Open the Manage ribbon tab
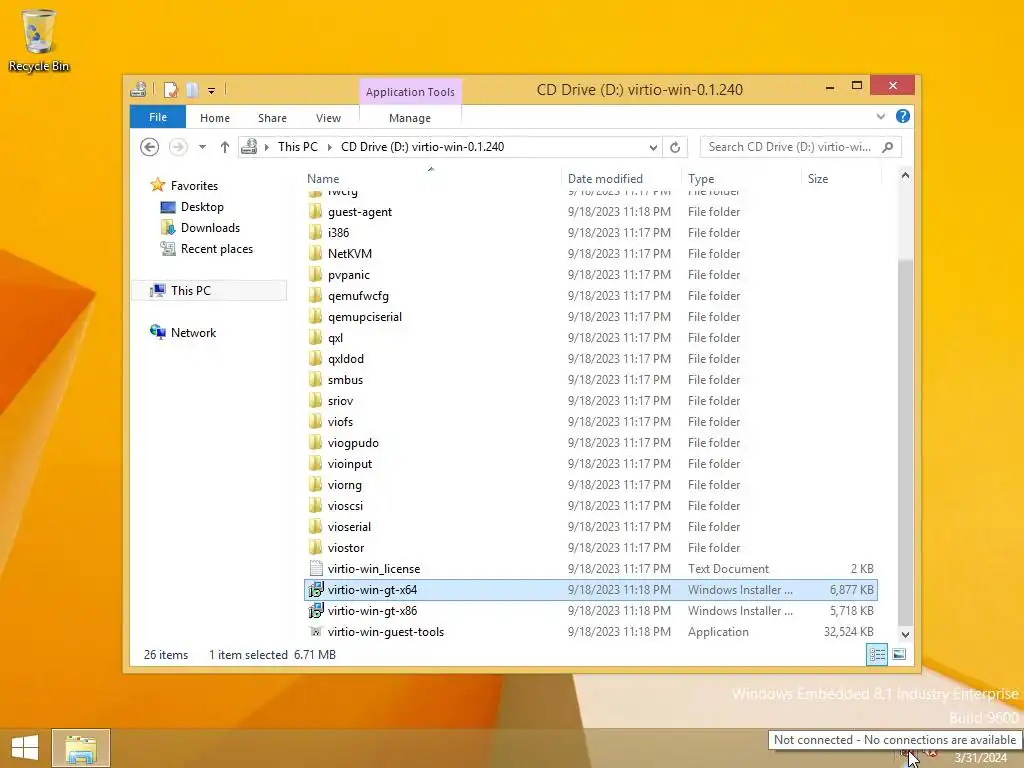Image resolution: width=1024 pixels, height=768 pixels. point(410,118)
